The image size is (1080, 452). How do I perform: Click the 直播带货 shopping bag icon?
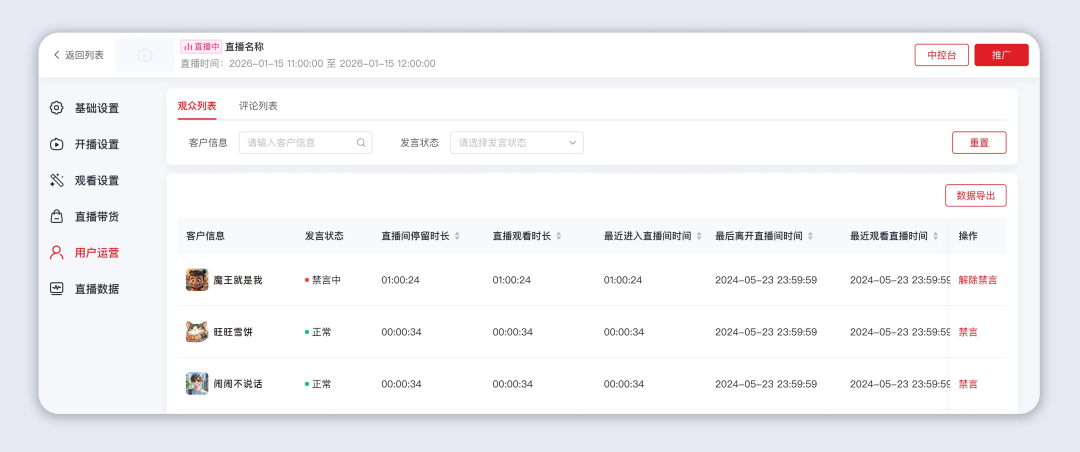tap(57, 216)
